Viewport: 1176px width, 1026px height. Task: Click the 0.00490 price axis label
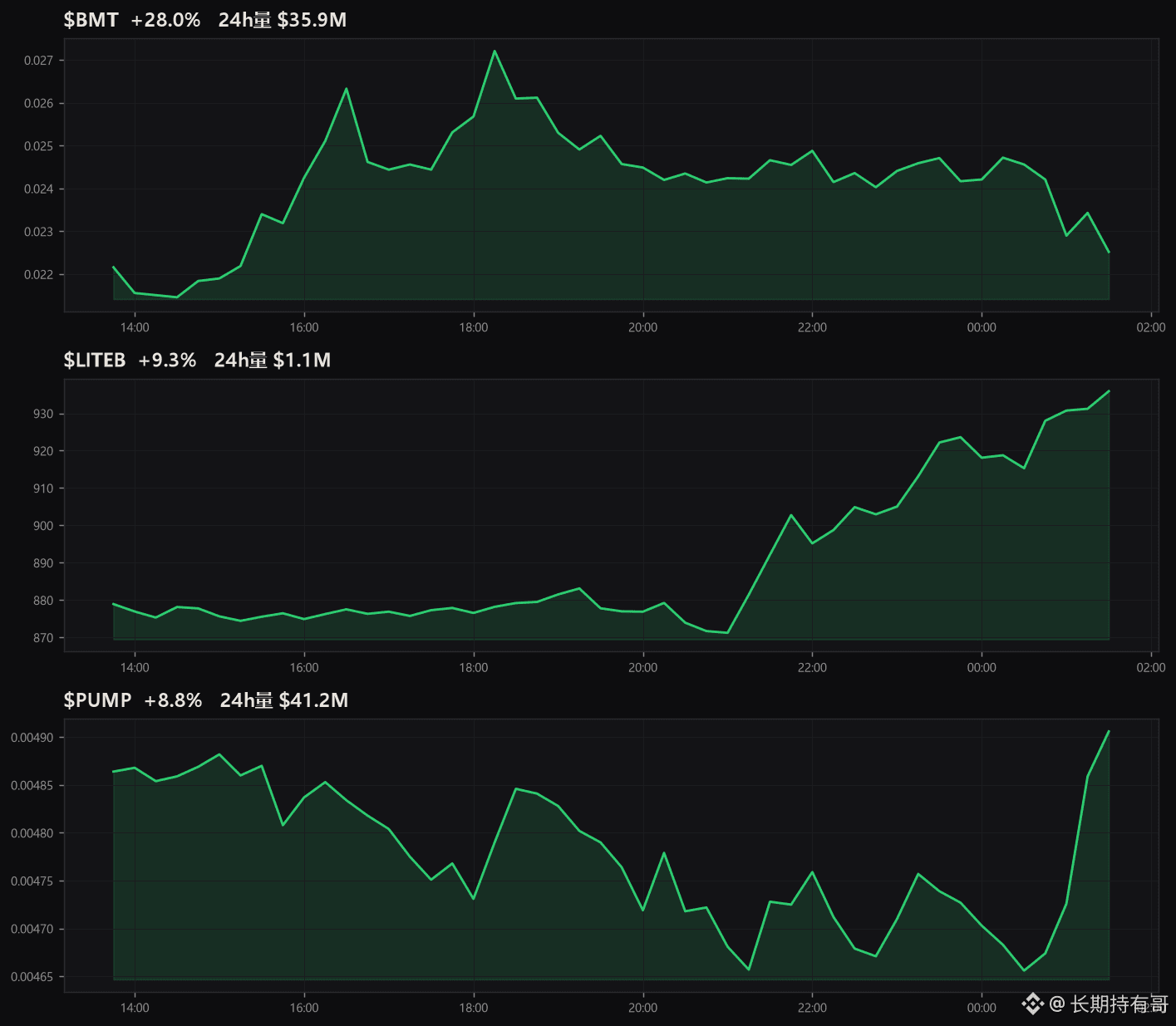(32, 738)
